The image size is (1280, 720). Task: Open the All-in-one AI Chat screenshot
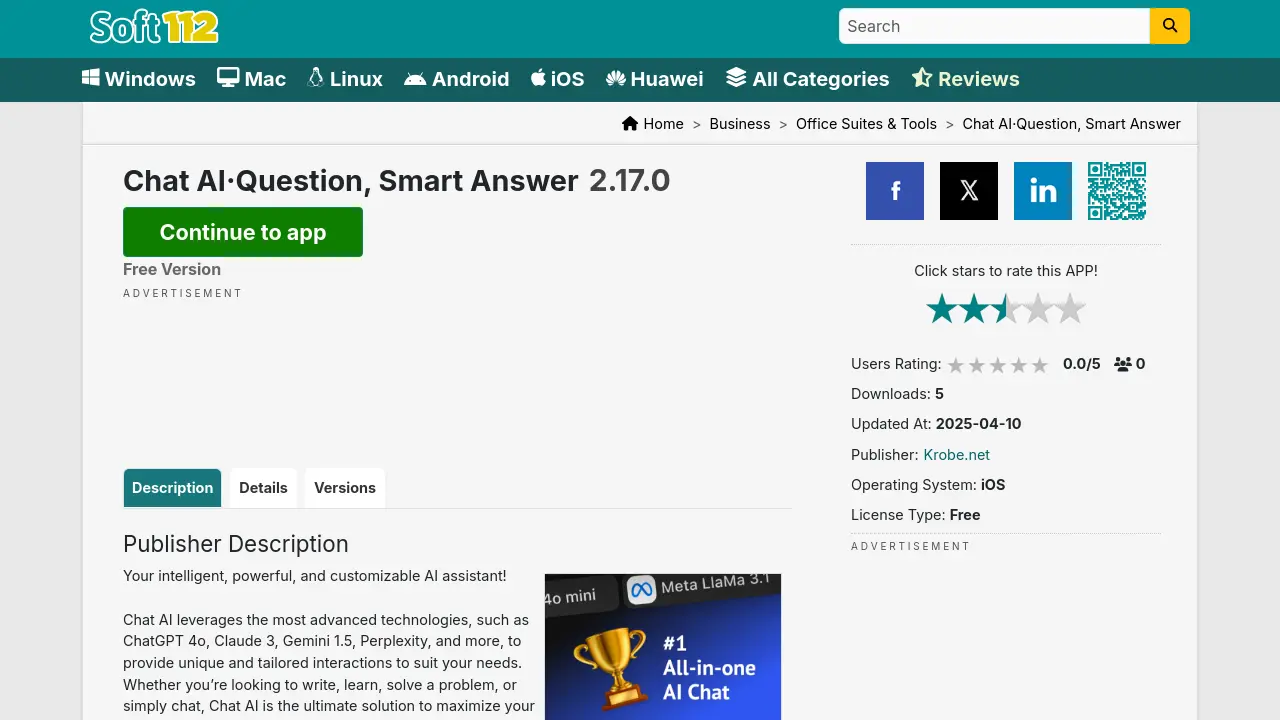pos(663,647)
